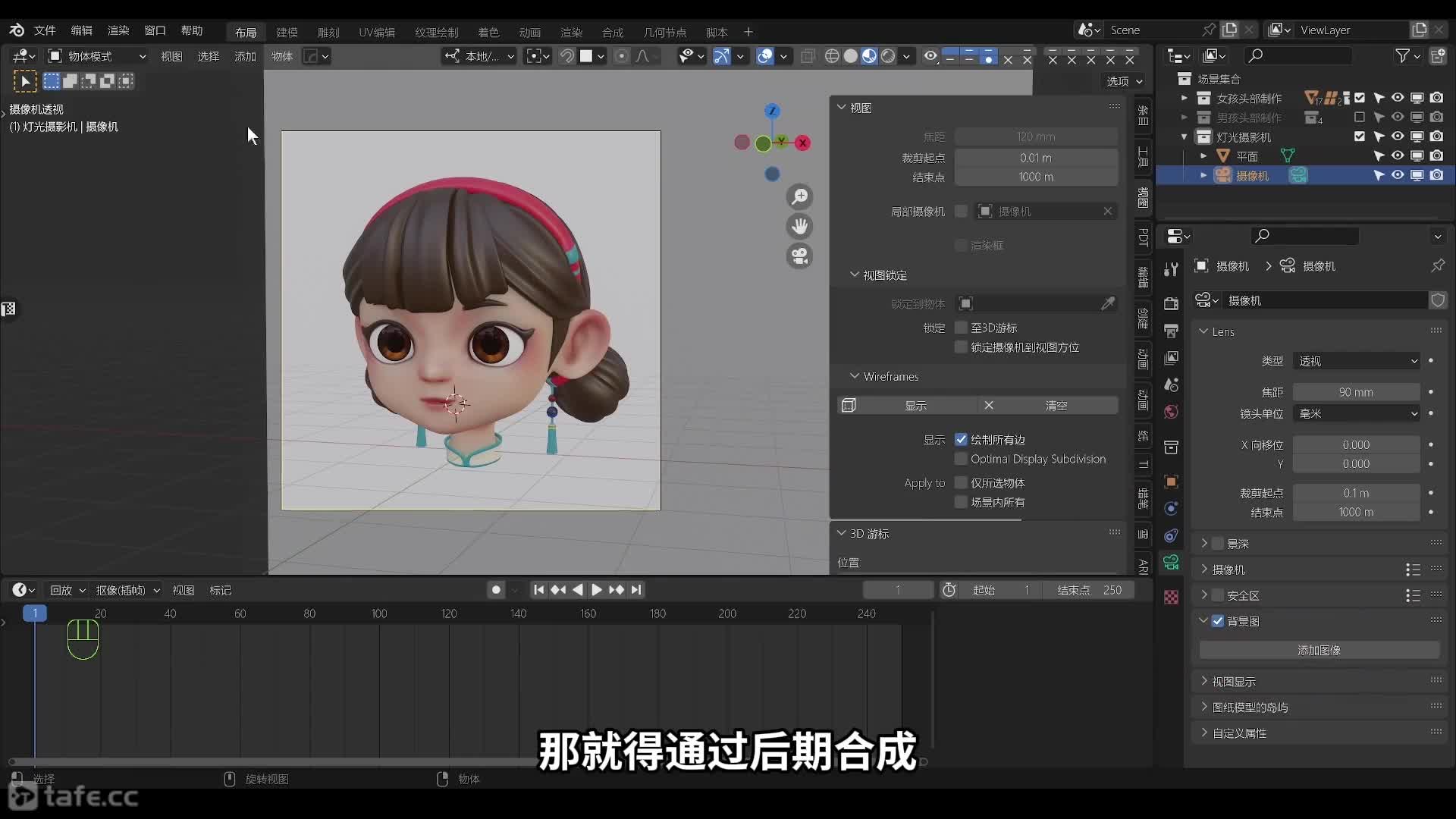Open Scene properties tab
Screen dimensions: 1456x819
point(1171,384)
